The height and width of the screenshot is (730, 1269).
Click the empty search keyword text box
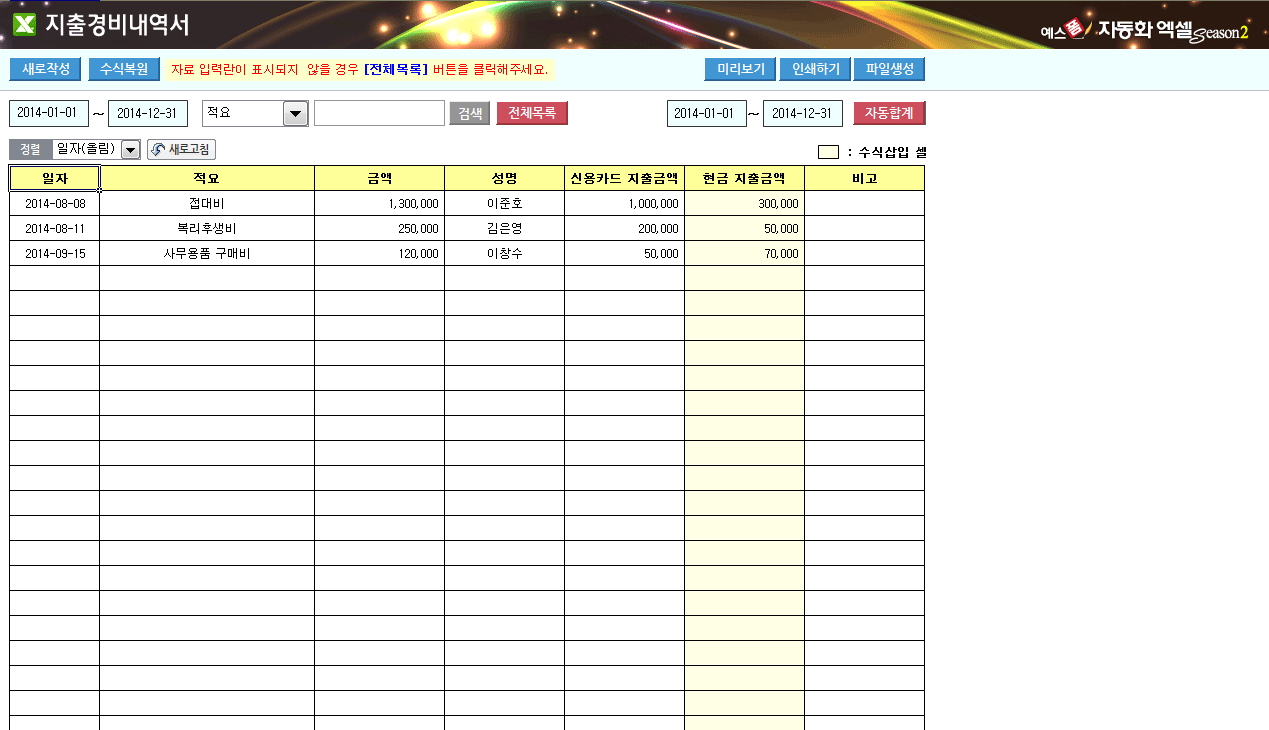click(379, 113)
